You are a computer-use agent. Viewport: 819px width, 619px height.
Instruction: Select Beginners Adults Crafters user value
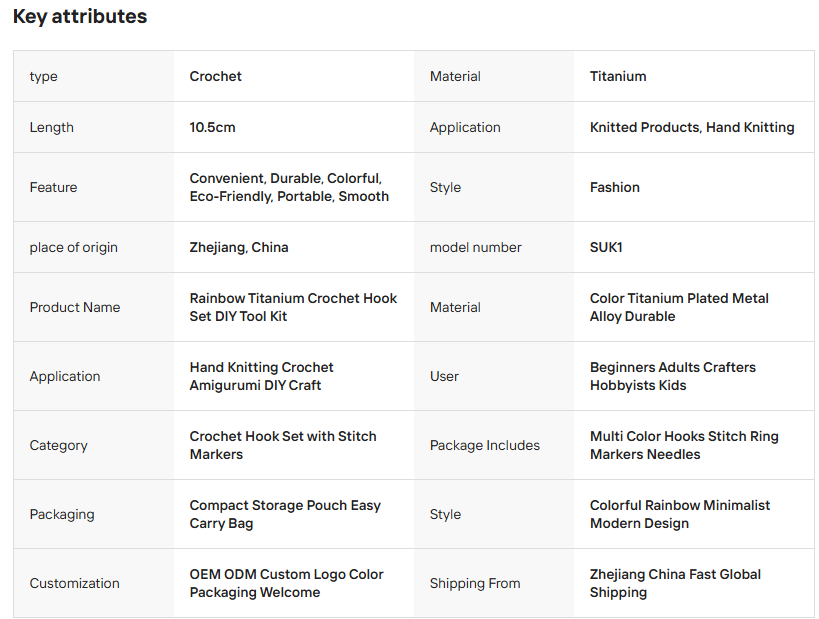click(673, 376)
